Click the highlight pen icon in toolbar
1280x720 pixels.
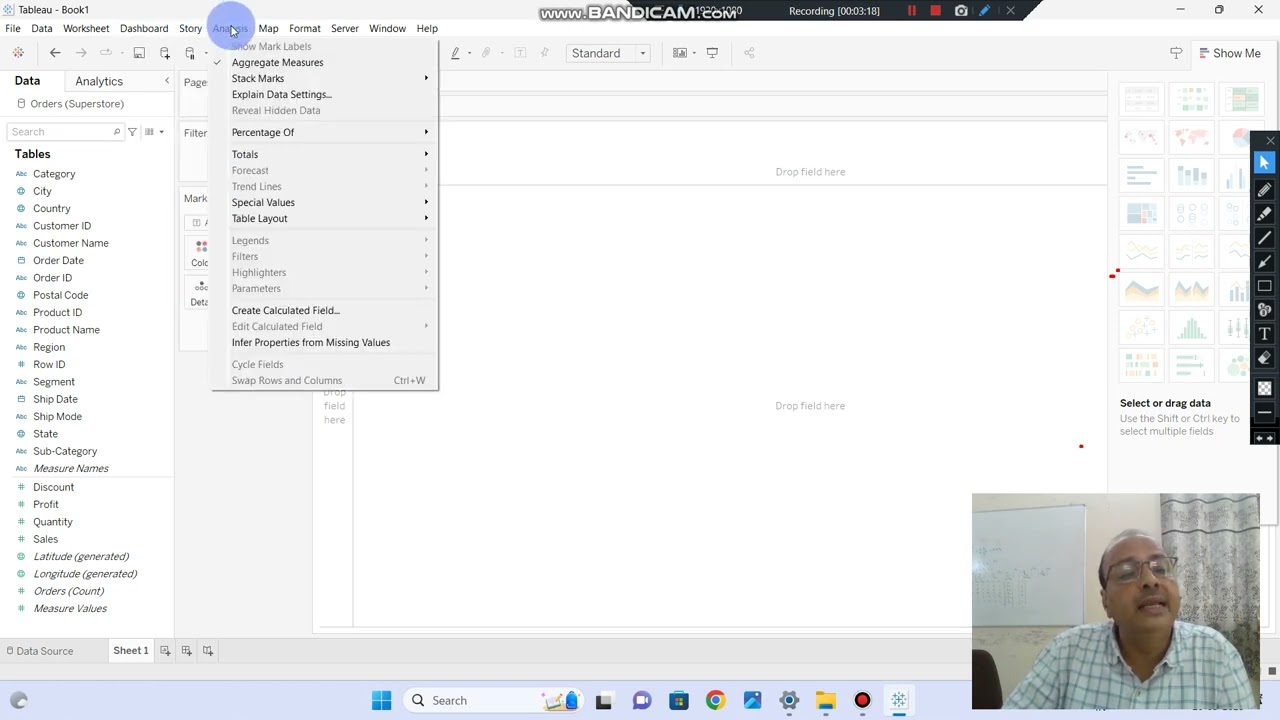pyautogui.click(x=455, y=53)
